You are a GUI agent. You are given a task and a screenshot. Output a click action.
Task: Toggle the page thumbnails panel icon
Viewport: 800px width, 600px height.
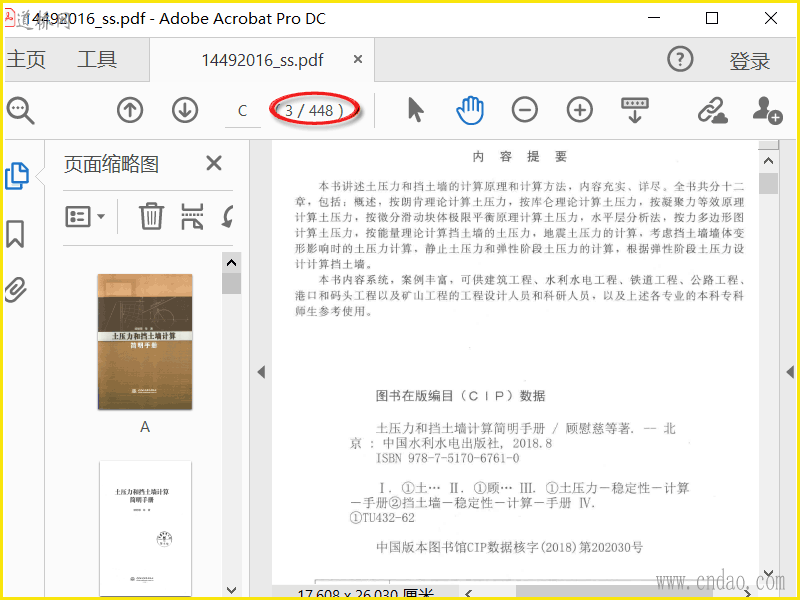coord(17,176)
